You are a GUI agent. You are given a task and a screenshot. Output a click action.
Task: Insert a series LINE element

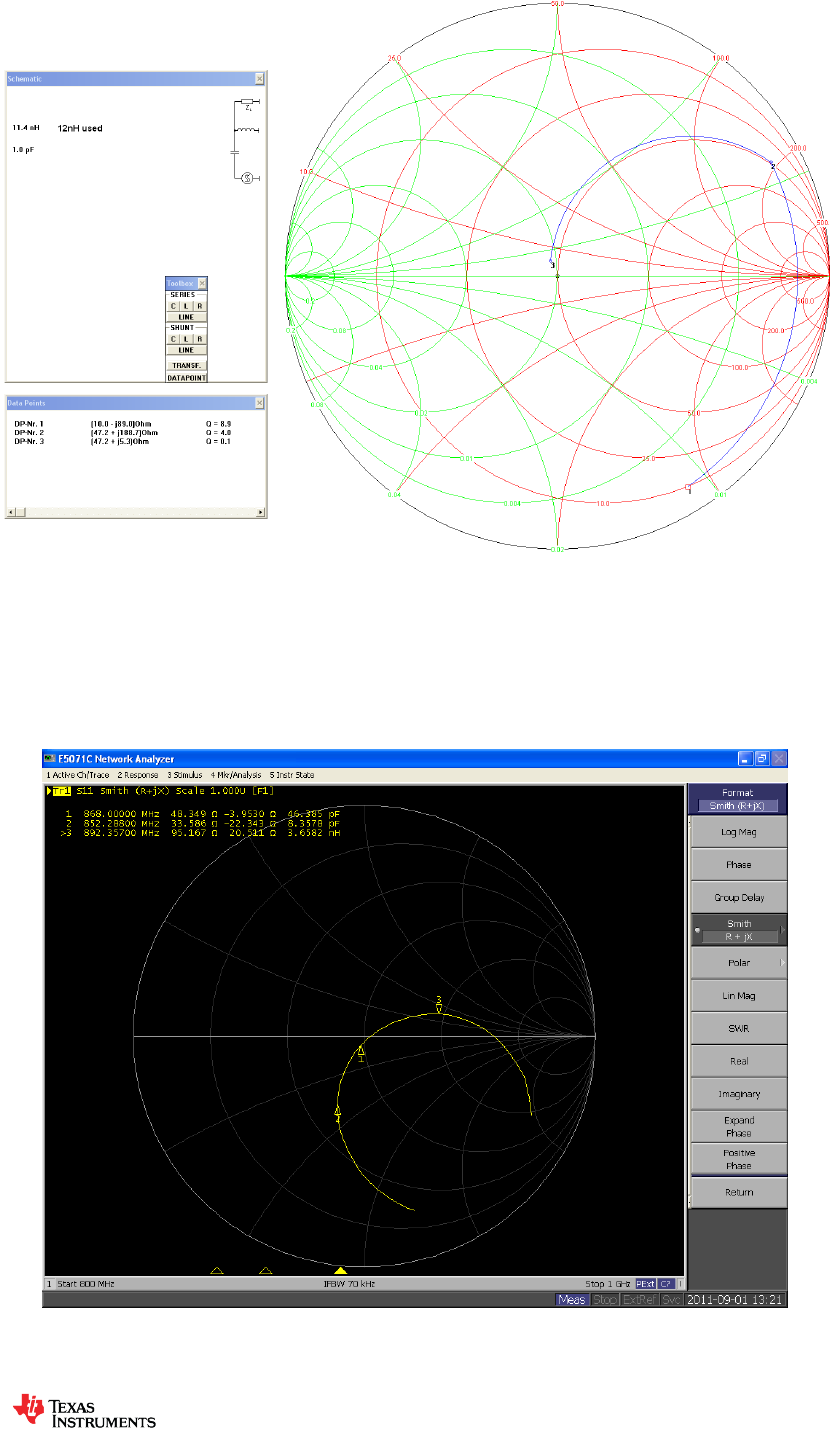tap(187, 317)
